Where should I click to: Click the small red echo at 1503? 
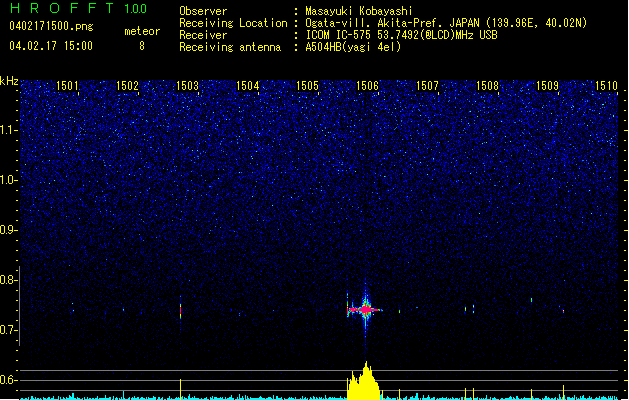pyautogui.click(x=180, y=311)
